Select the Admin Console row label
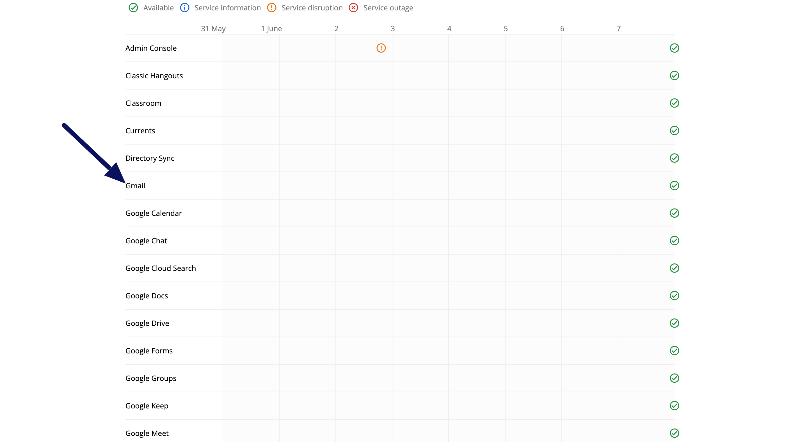 tap(151, 48)
